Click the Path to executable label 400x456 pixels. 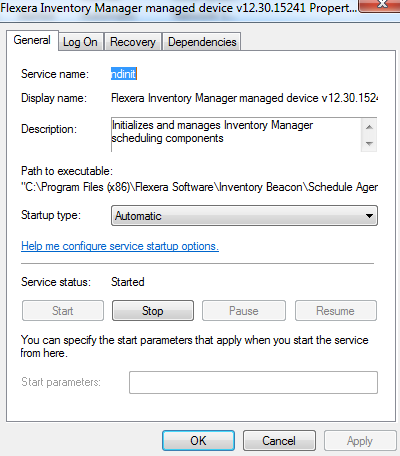[x=67, y=171]
